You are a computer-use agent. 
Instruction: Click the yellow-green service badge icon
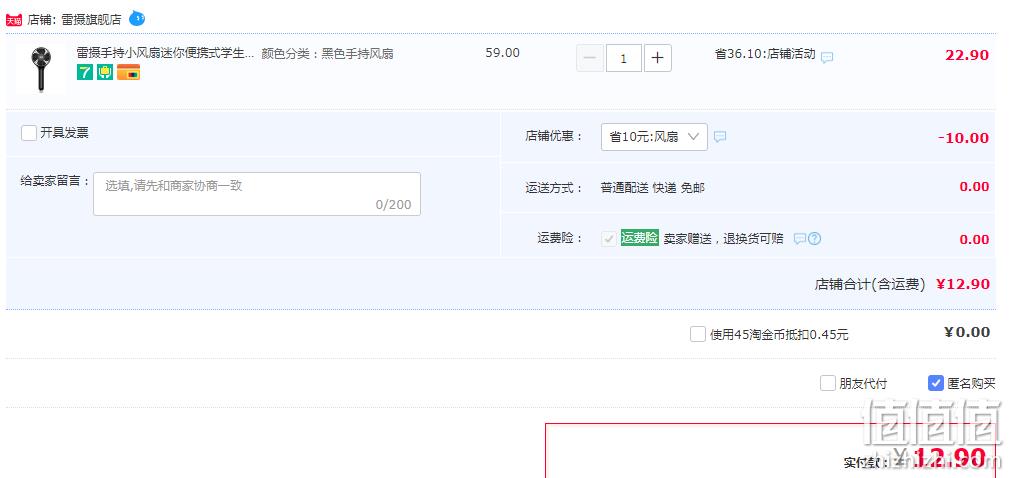pos(105,72)
